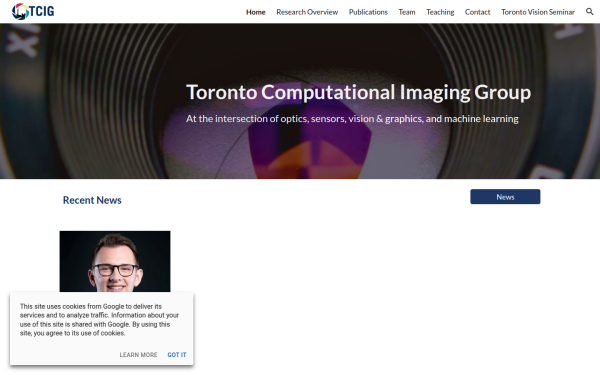This screenshot has height=375, width=600.
Task: Dismiss cookie notice with GOT IT
Action: (177, 355)
